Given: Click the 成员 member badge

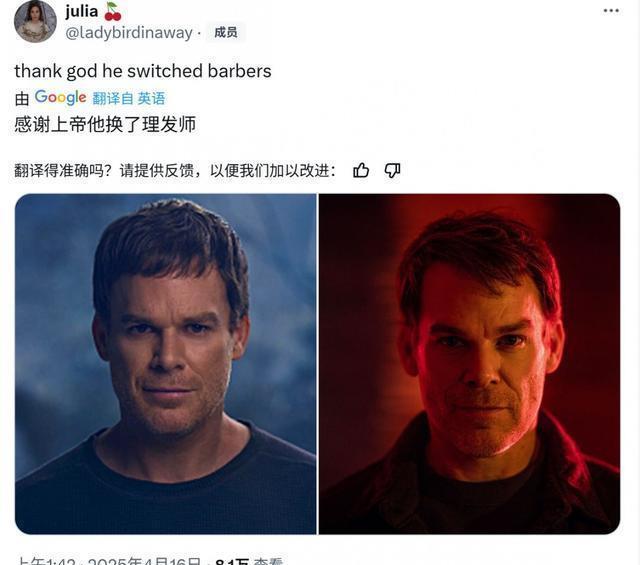Looking at the screenshot, I should coord(226,32).
